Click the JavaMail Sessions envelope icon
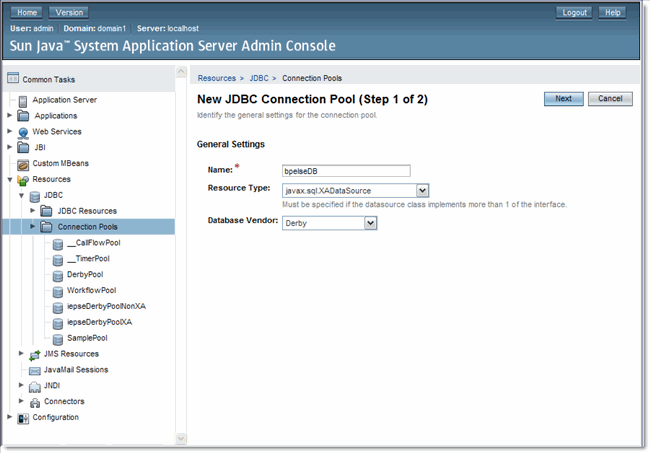The height and width of the screenshot is (453, 650). click(35, 371)
